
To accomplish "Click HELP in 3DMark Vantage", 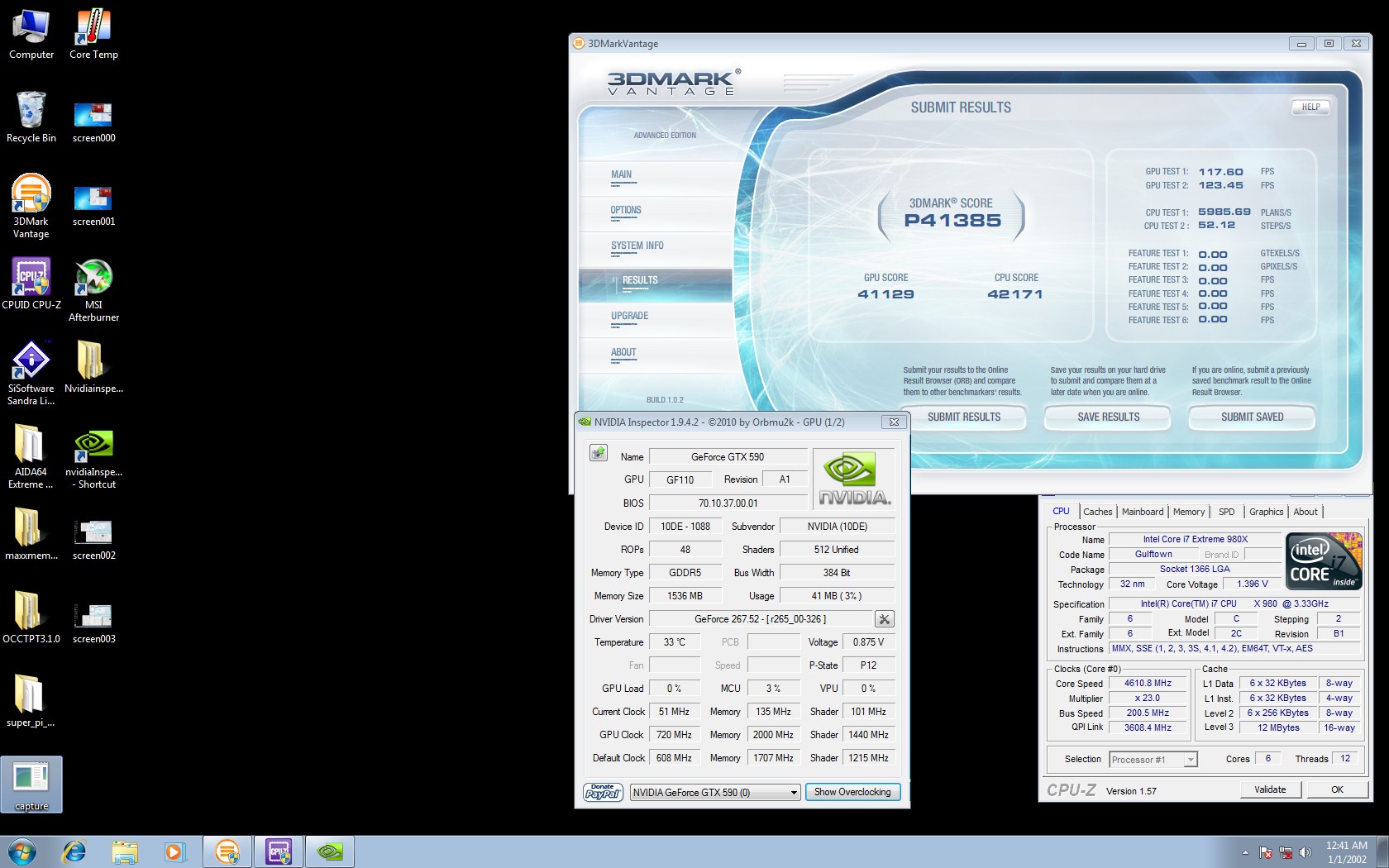I will [1310, 107].
